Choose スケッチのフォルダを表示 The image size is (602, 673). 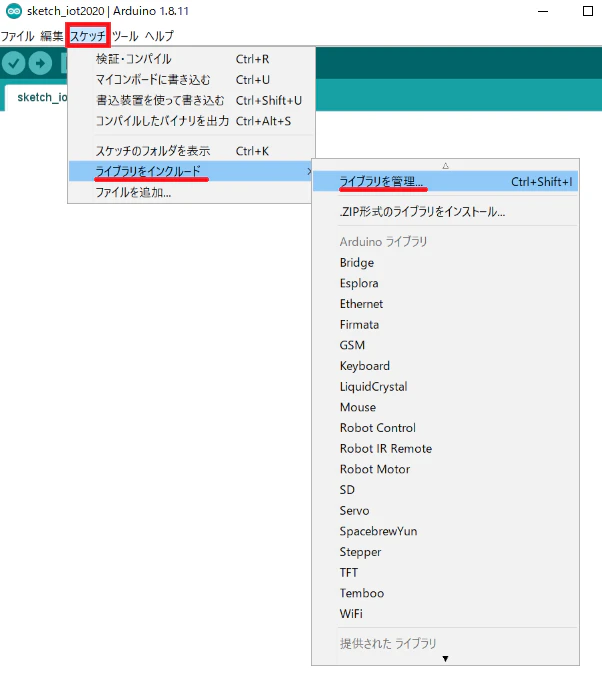(192, 151)
